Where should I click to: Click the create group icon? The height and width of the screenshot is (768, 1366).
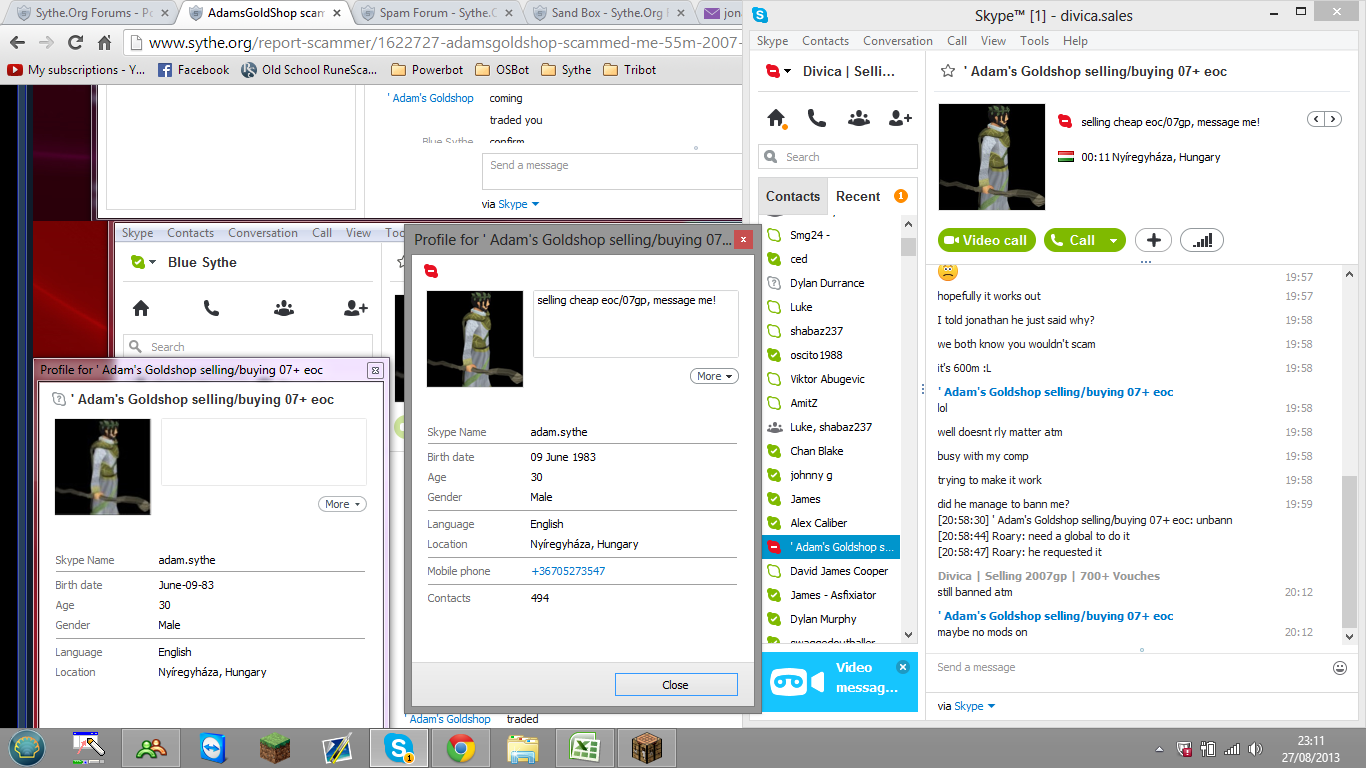tap(858, 118)
